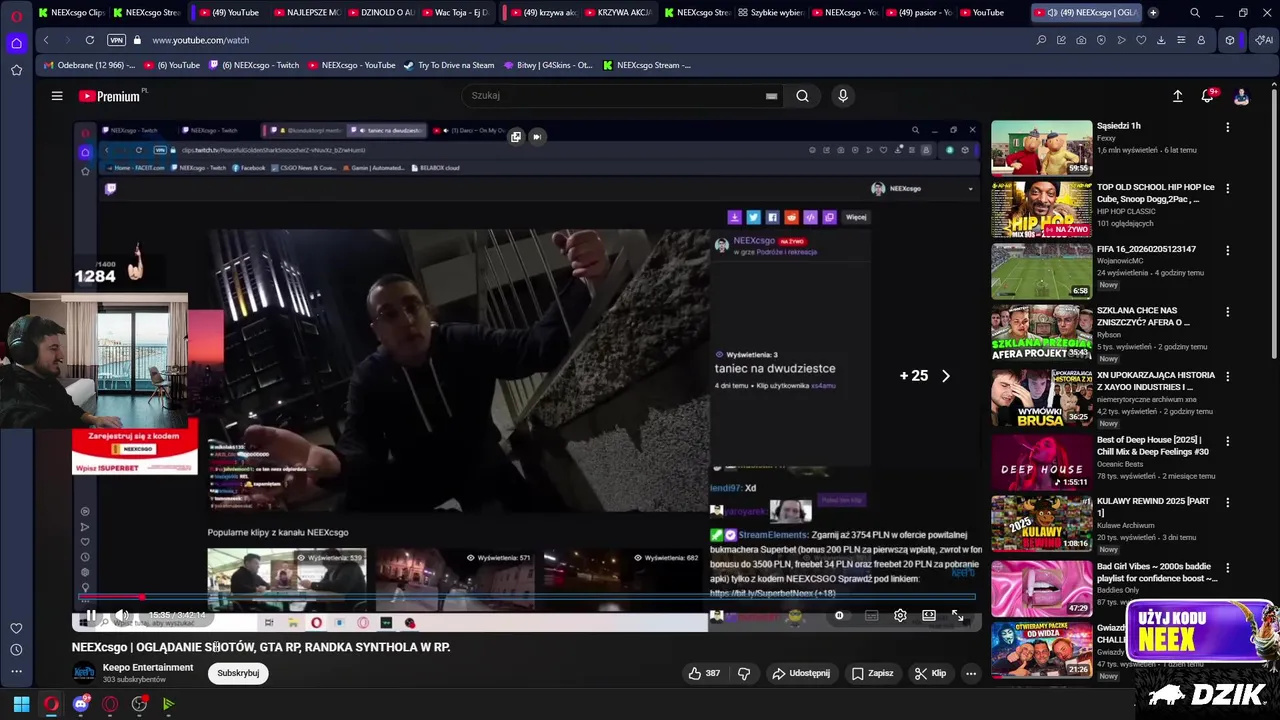This screenshot has height=720, width=1280.
Task: Like the video with 387 likes
Action: pyautogui.click(x=704, y=673)
